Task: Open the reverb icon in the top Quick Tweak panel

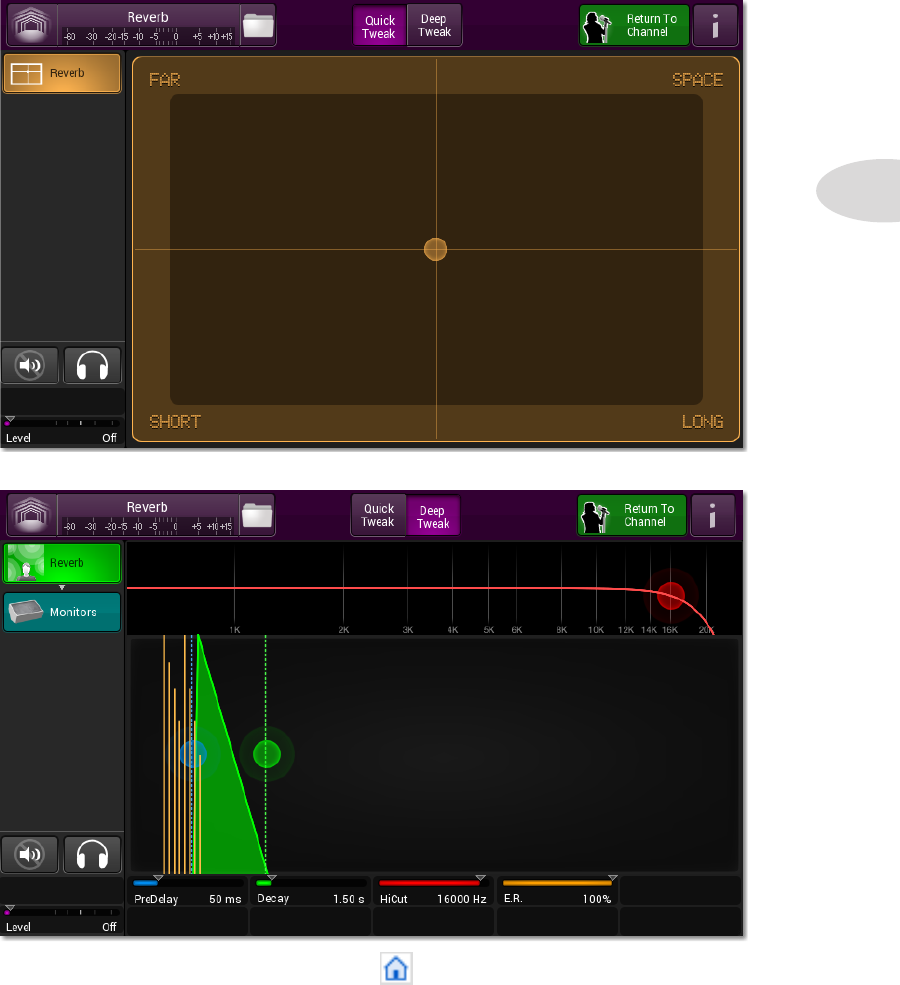Action: pos(31,25)
